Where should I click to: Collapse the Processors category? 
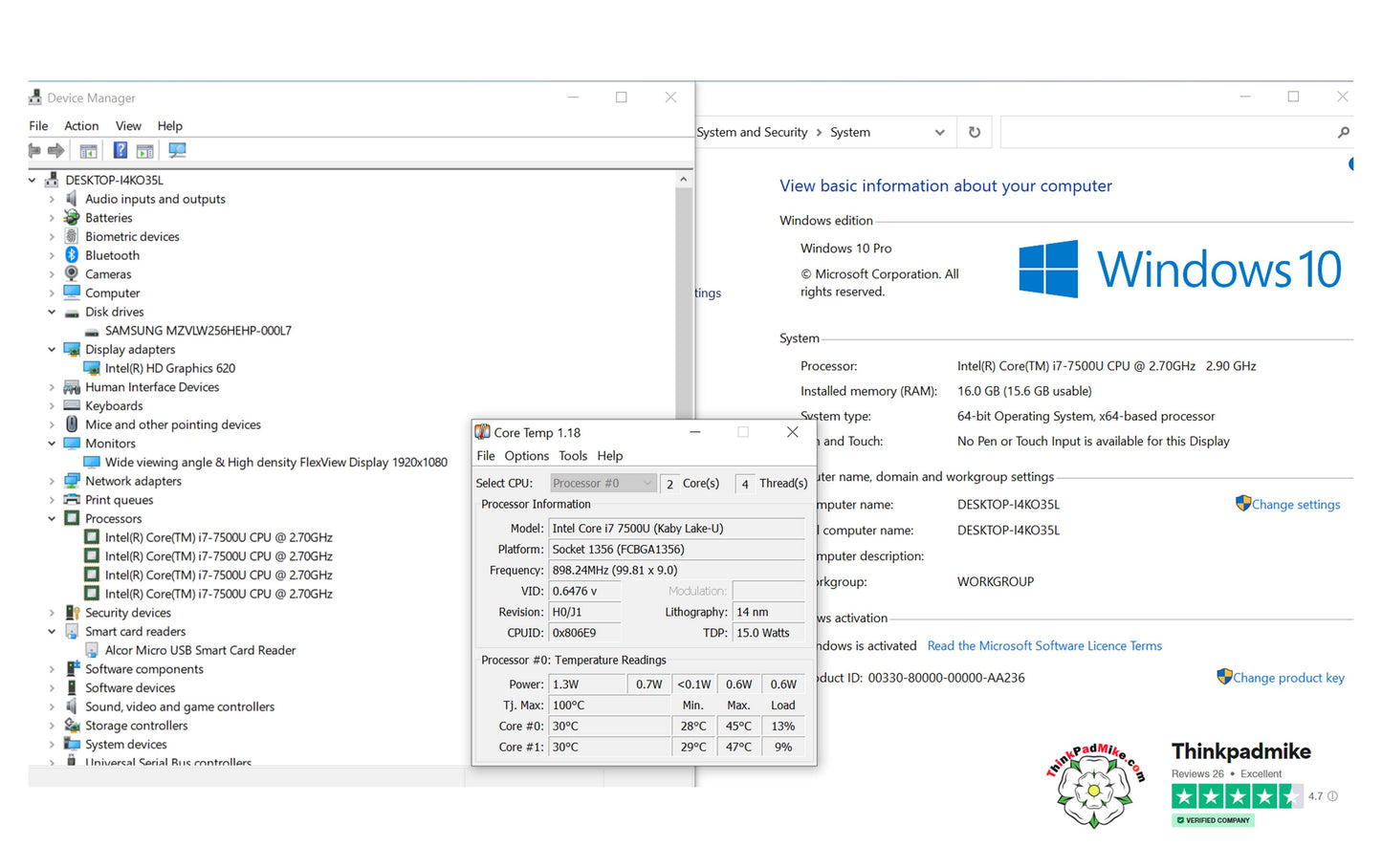coord(52,519)
